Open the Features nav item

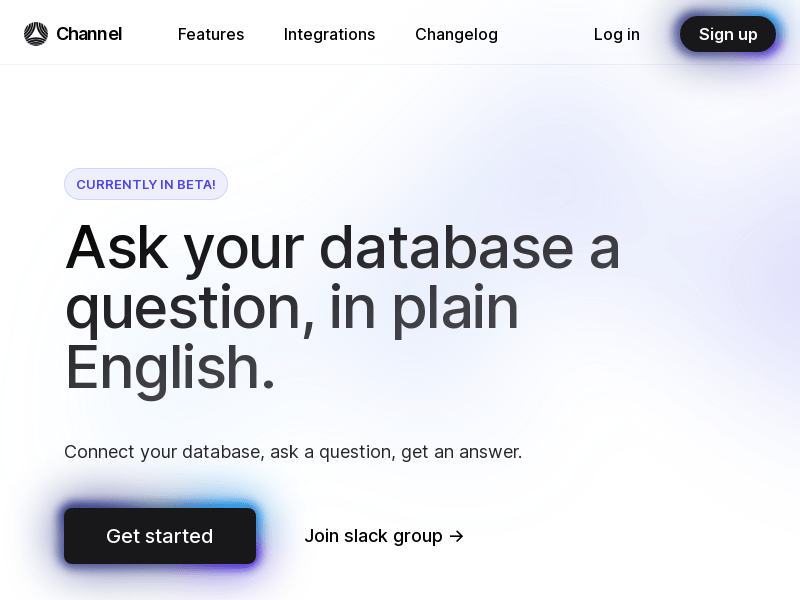(211, 34)
